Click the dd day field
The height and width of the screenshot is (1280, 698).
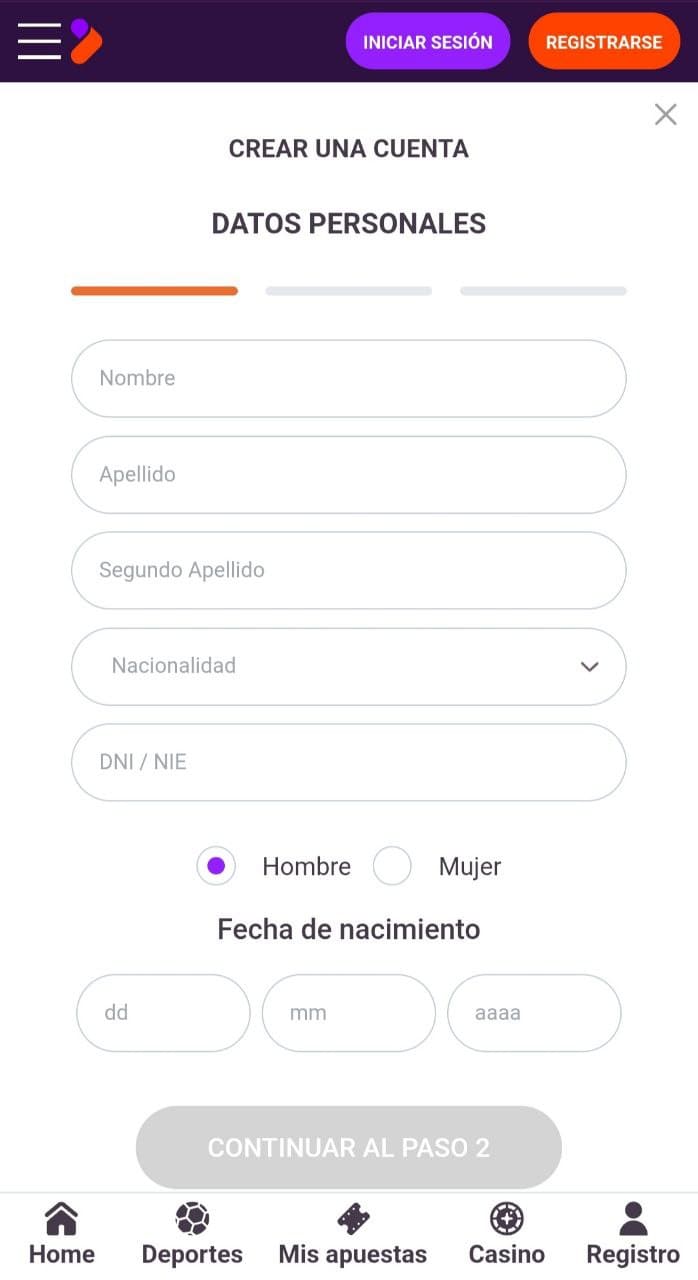click(x=162, y=1012)
